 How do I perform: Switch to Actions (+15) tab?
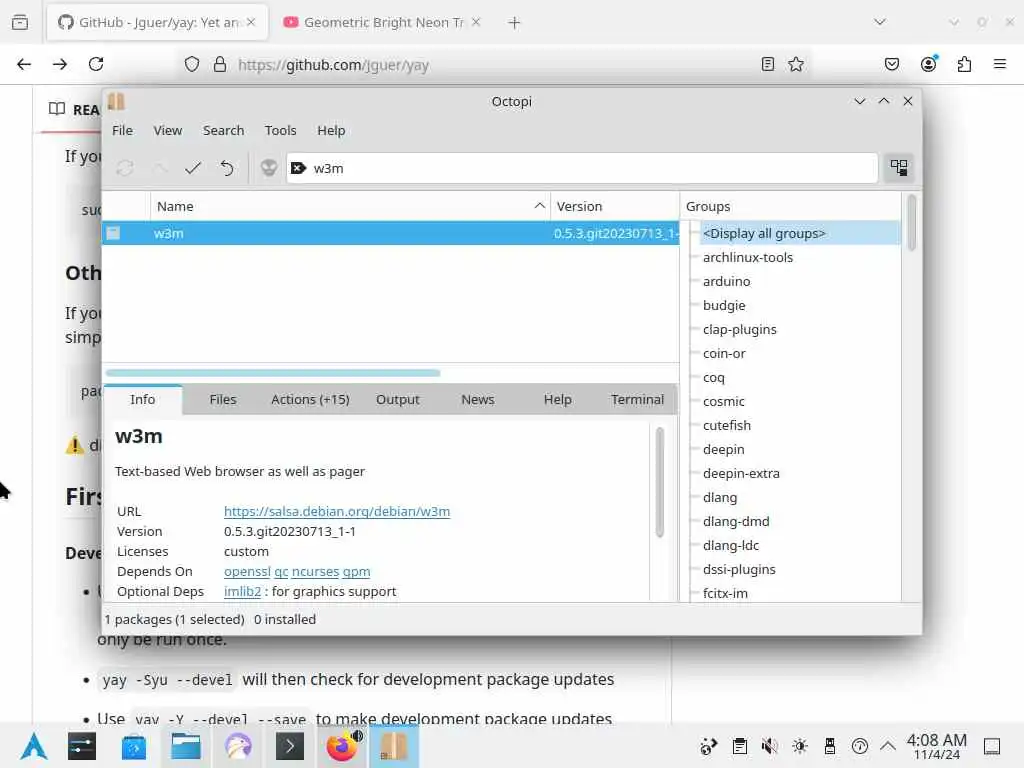tap(310, 400)
